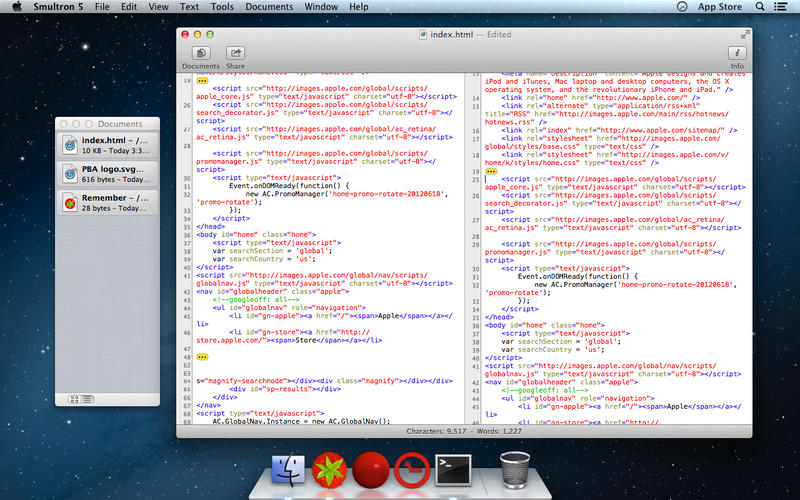Image resolution: width=800 pixels, height=500 pixels.
Task: Open the Info panel icon
Action: [x=737, y=53]
